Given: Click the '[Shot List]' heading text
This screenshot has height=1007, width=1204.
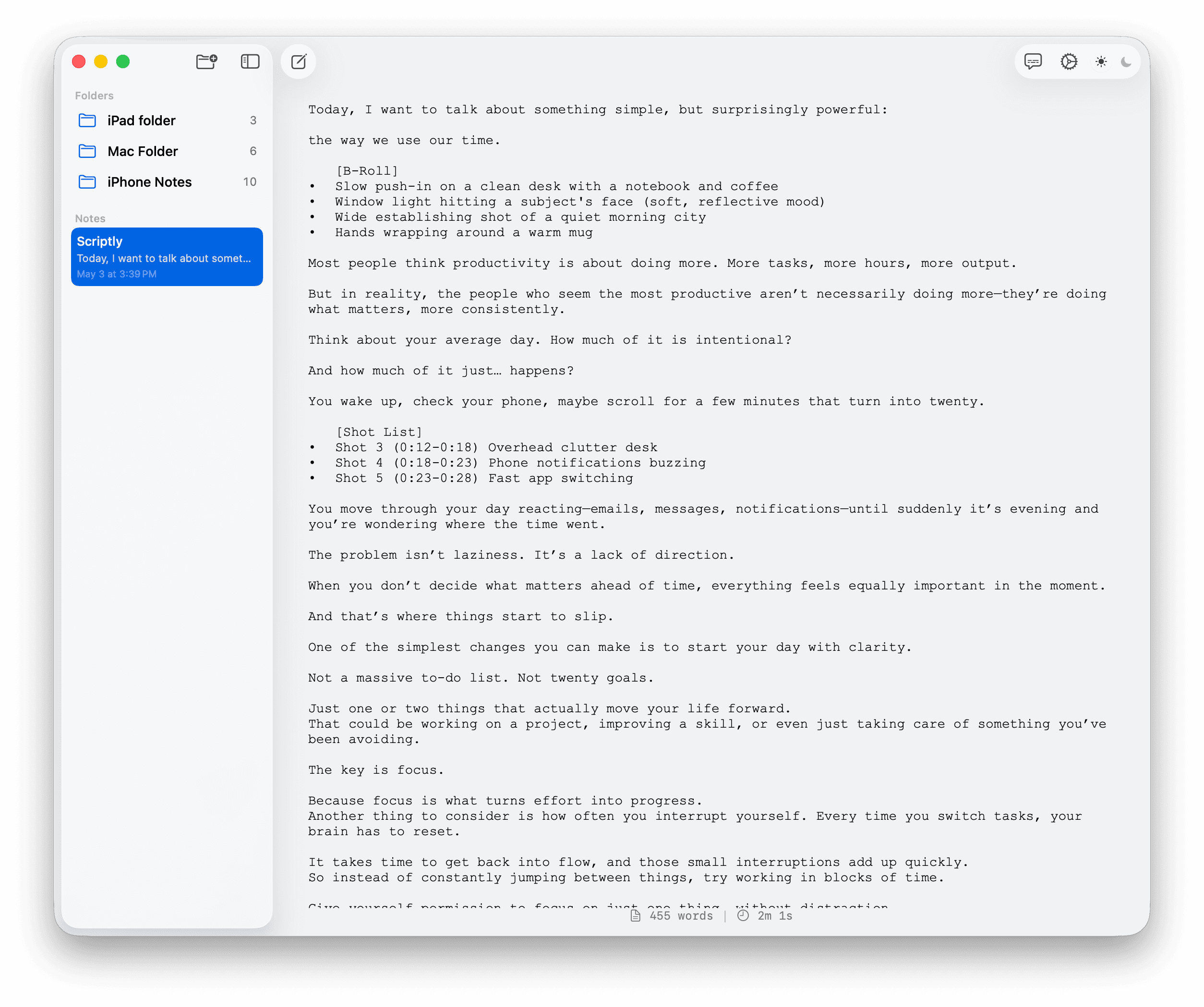Looking at the screenshot, I should coord(379,432).
